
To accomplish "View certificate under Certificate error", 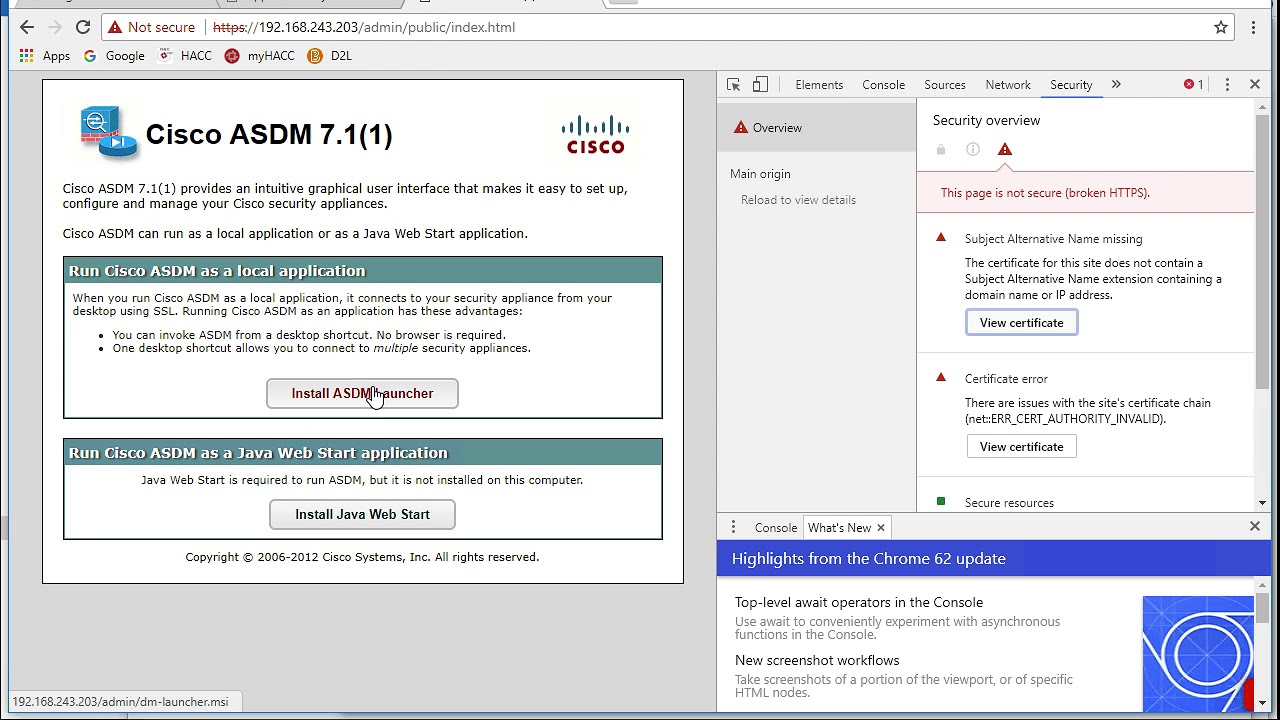I will (1021, 447).
